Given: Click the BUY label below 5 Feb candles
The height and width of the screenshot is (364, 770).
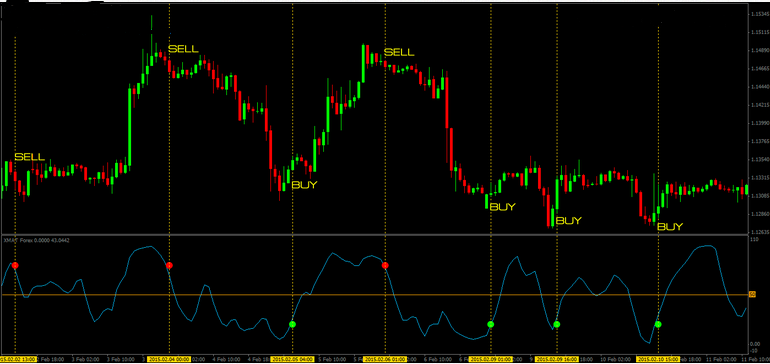Looking at the screenshot, I should click(x=305, y=185).
